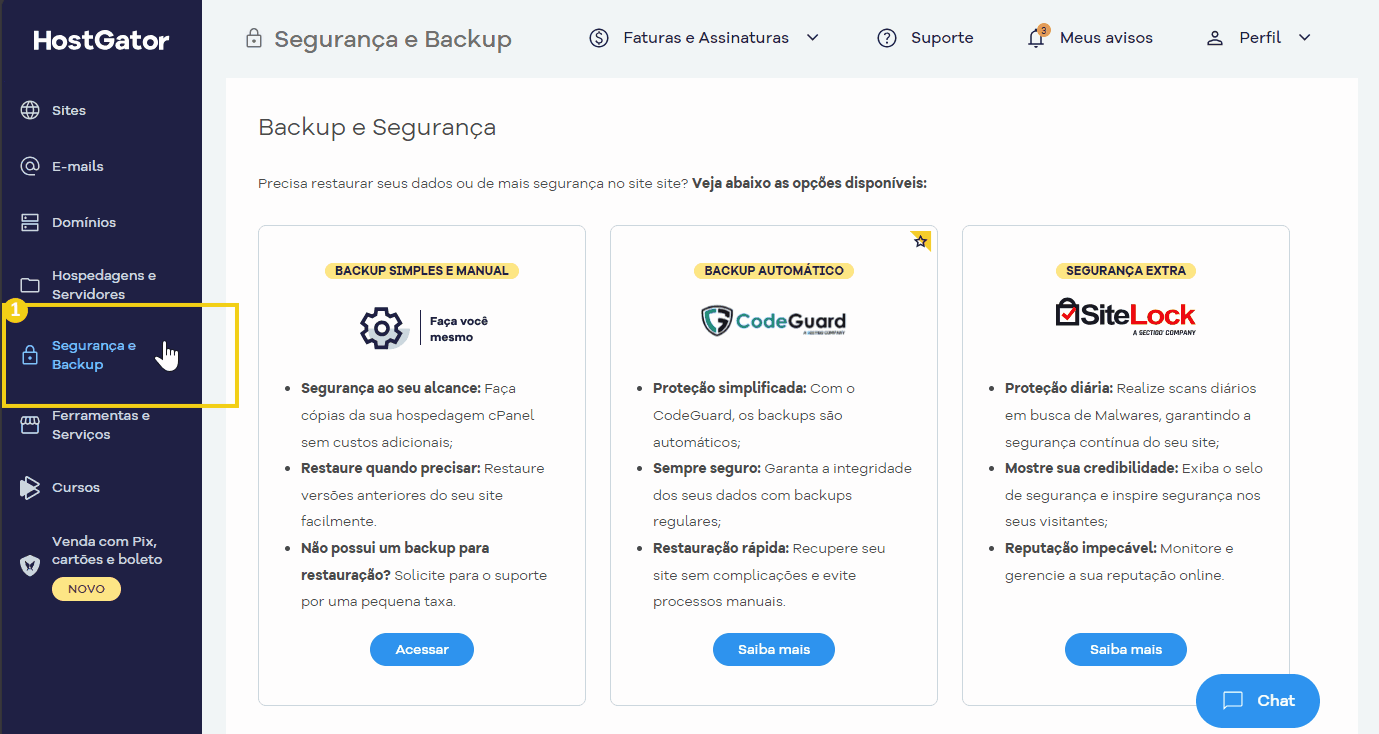Click the E-mails at-sign icon
Screen dimensions: 1379x734
tap(30, 166)
